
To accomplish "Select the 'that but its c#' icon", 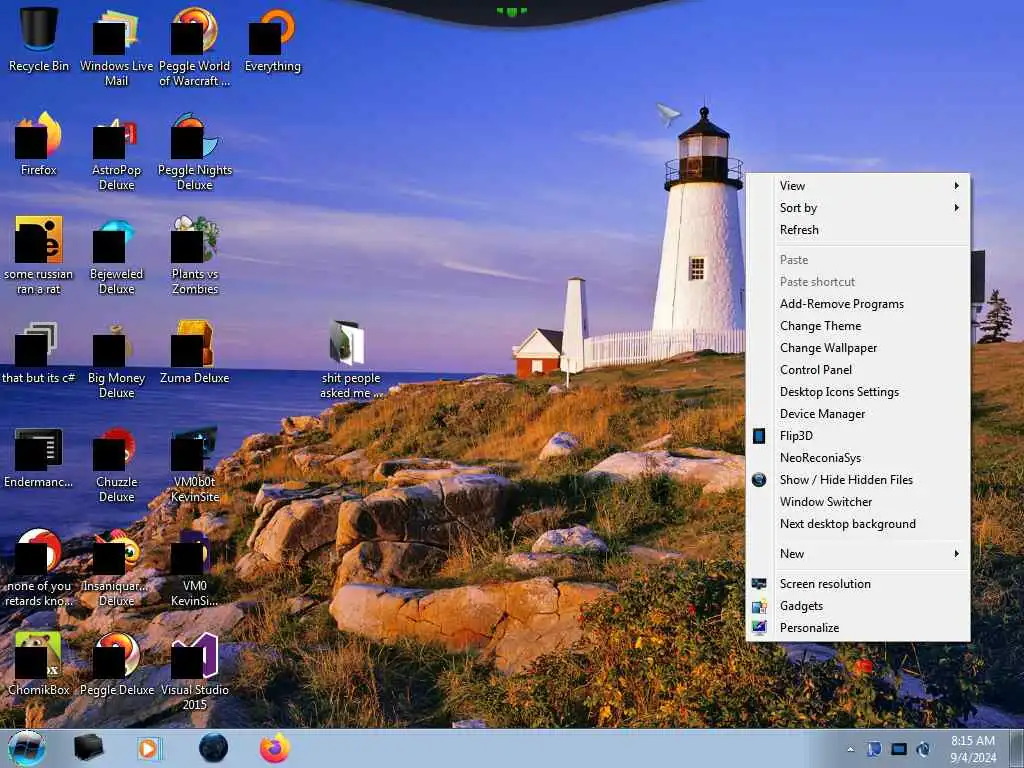I will coord(39,351).
